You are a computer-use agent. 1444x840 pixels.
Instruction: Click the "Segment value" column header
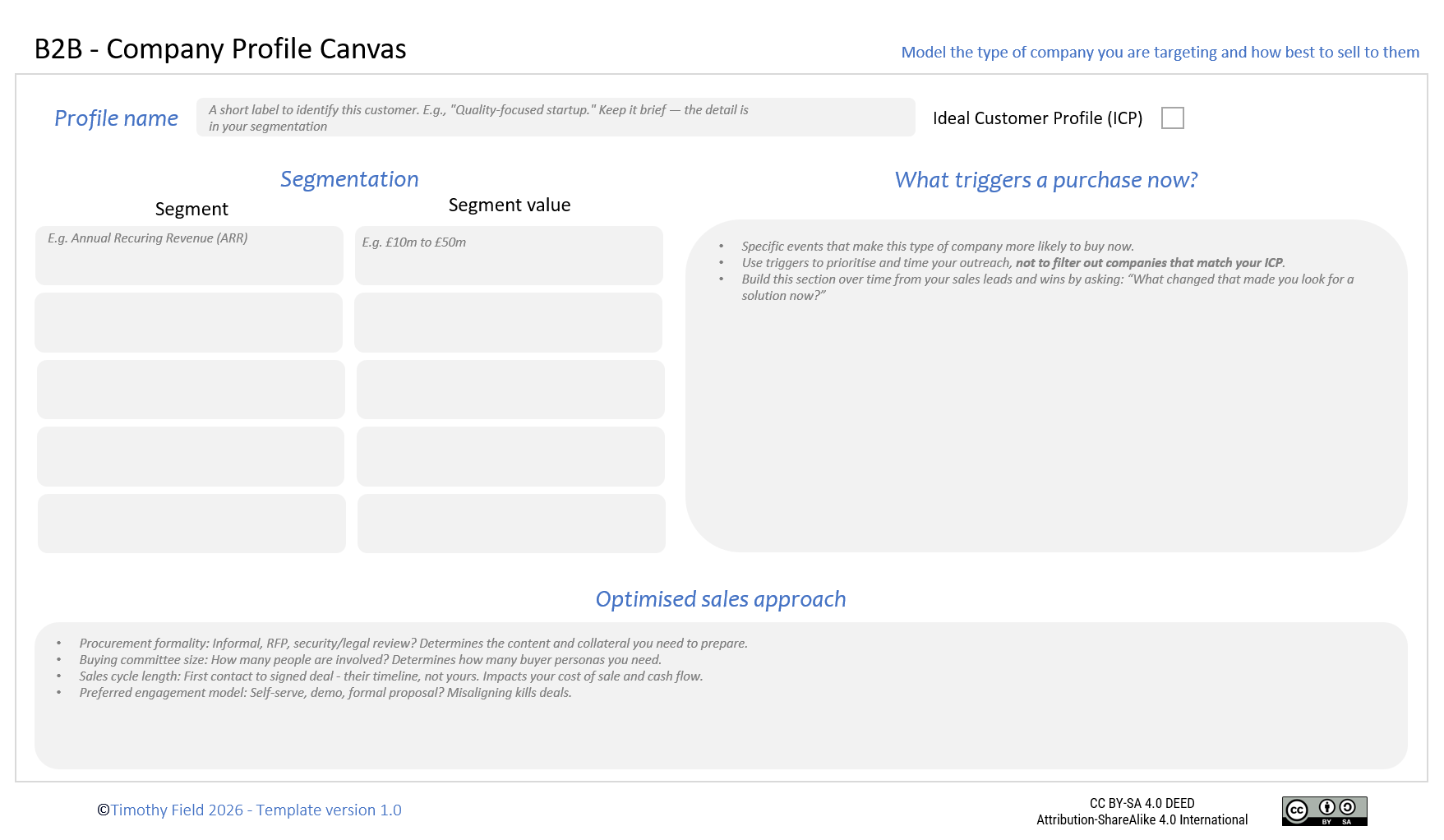coord(510,205)
